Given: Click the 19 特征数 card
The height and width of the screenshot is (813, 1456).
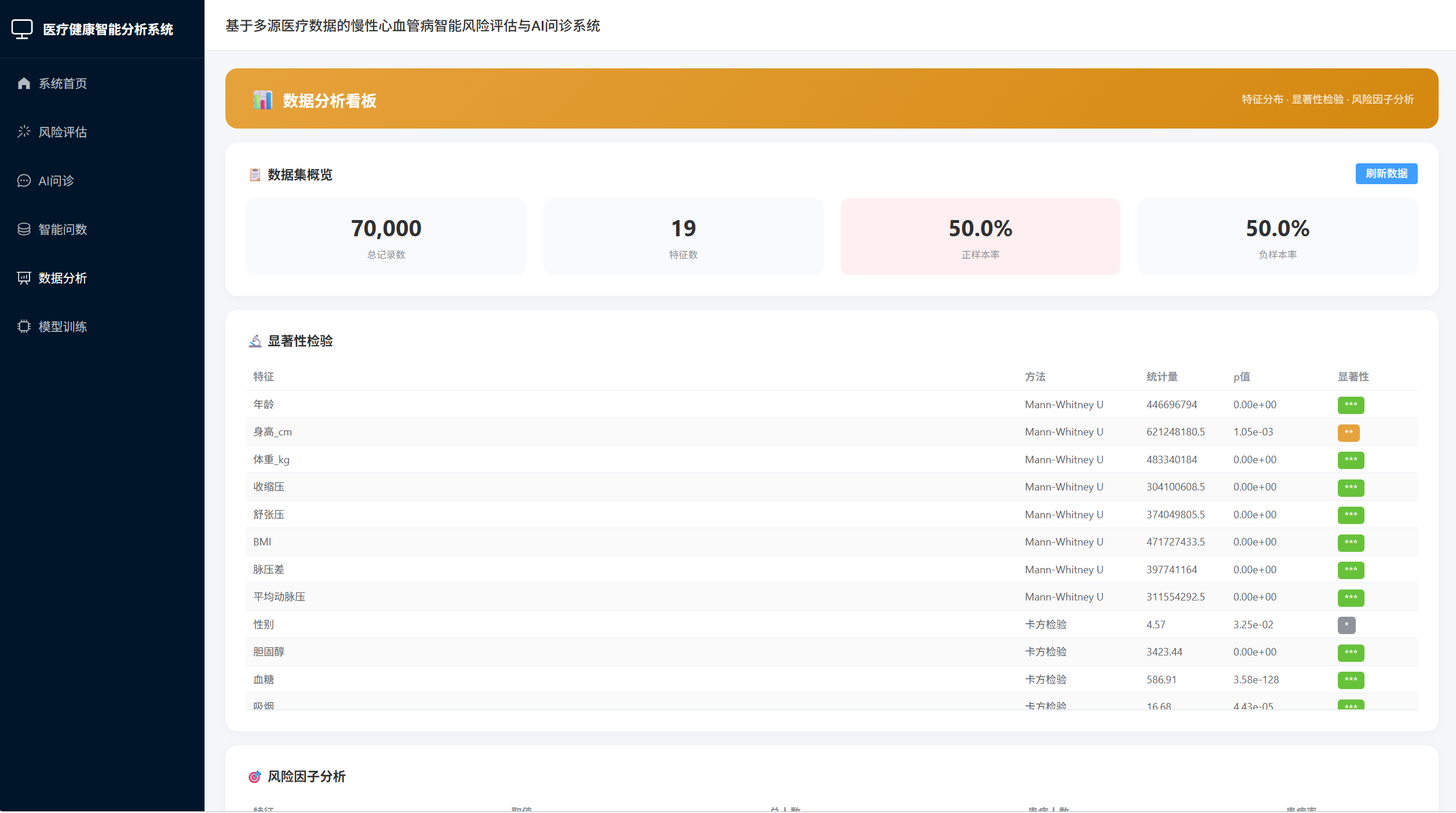Looking at the screenshot, I should click(683, 236).
